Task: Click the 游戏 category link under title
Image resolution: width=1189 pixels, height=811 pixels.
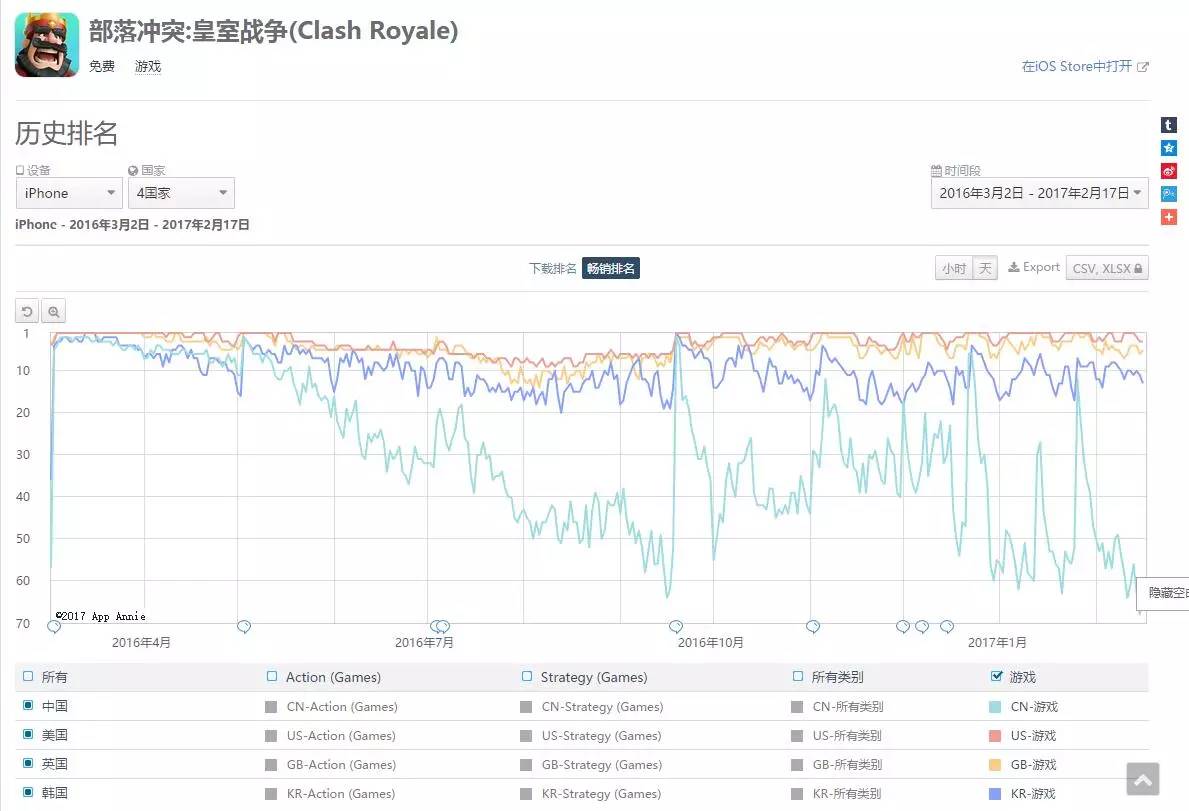Action: click(x=148, y=67)
